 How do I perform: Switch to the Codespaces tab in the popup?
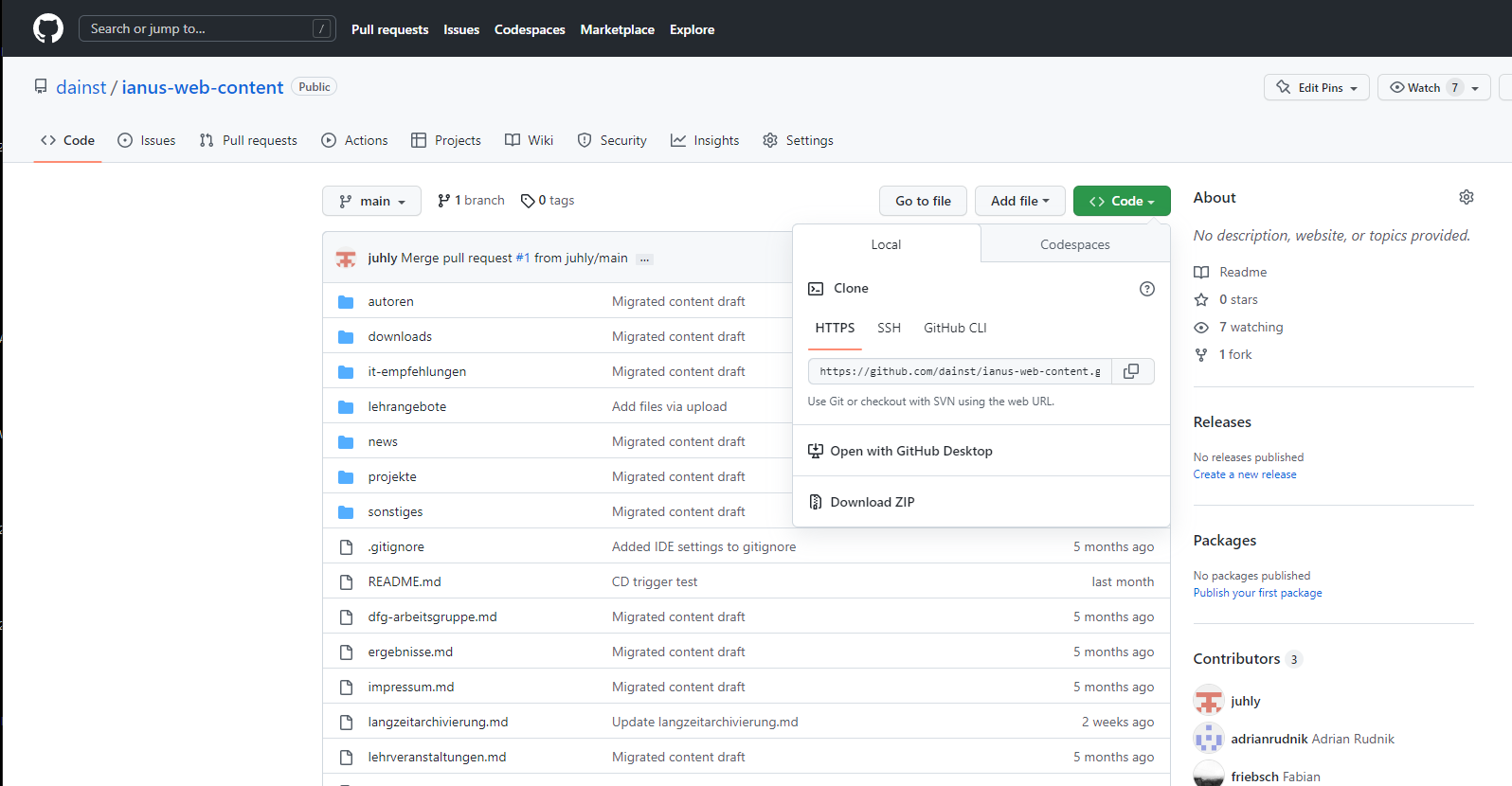1075,244
